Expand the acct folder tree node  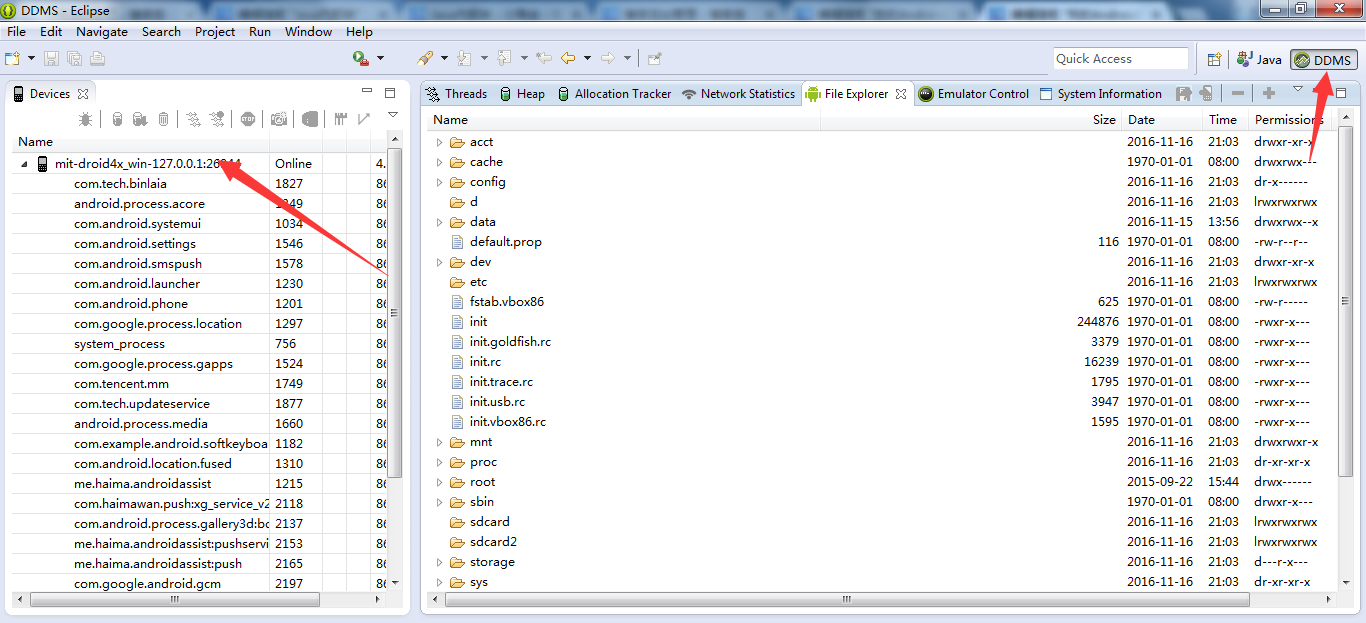(439, 142)
